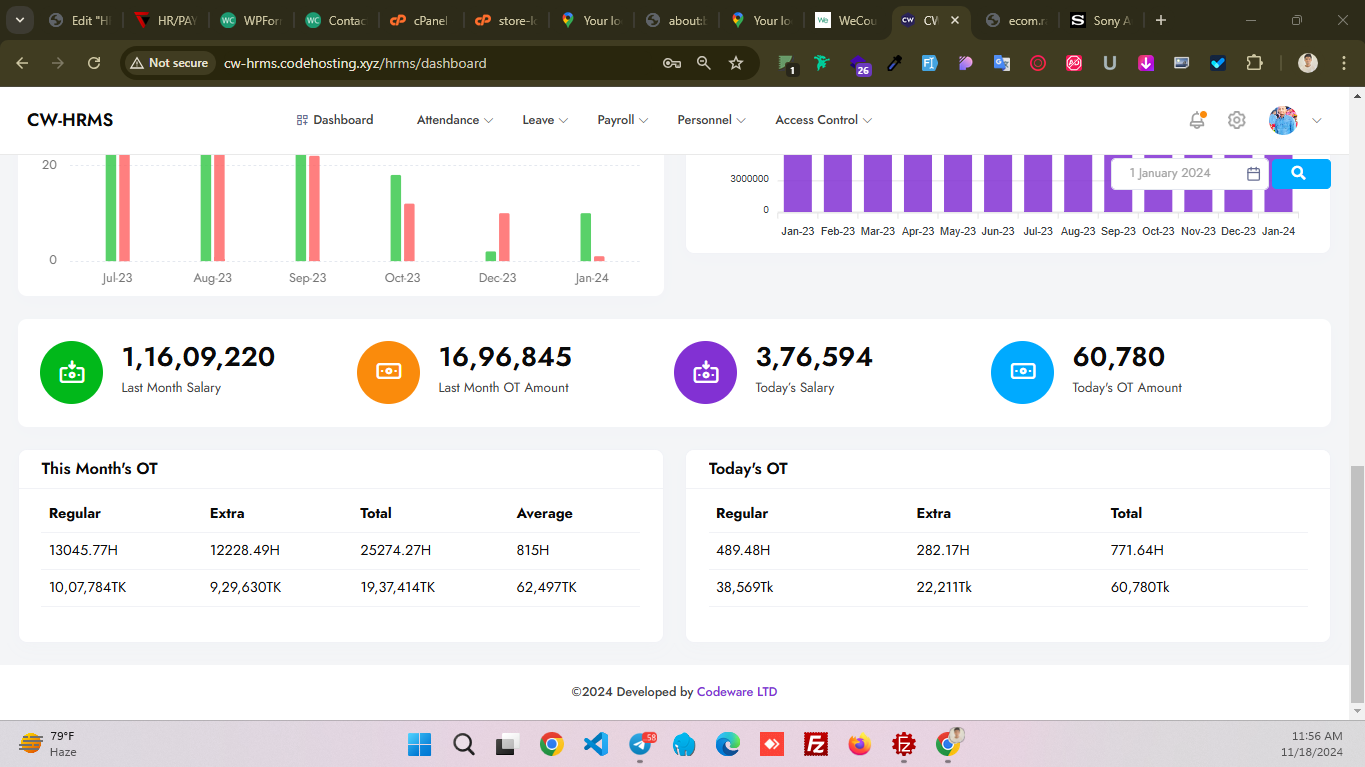Click the blue Today's OT Amount icon
1365x767 pixels.
coord(1022,373)
